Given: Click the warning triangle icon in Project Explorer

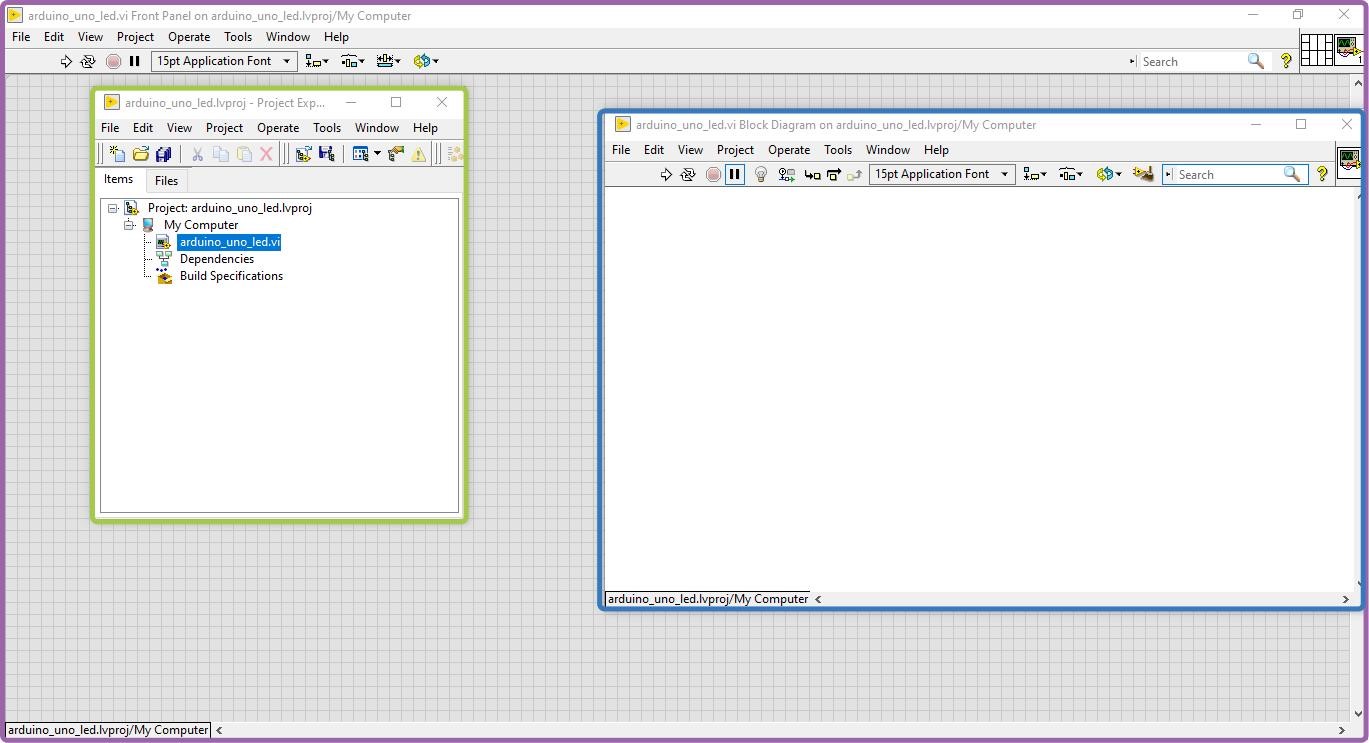Looking at the screenshot, I should (x=418, y=154).
